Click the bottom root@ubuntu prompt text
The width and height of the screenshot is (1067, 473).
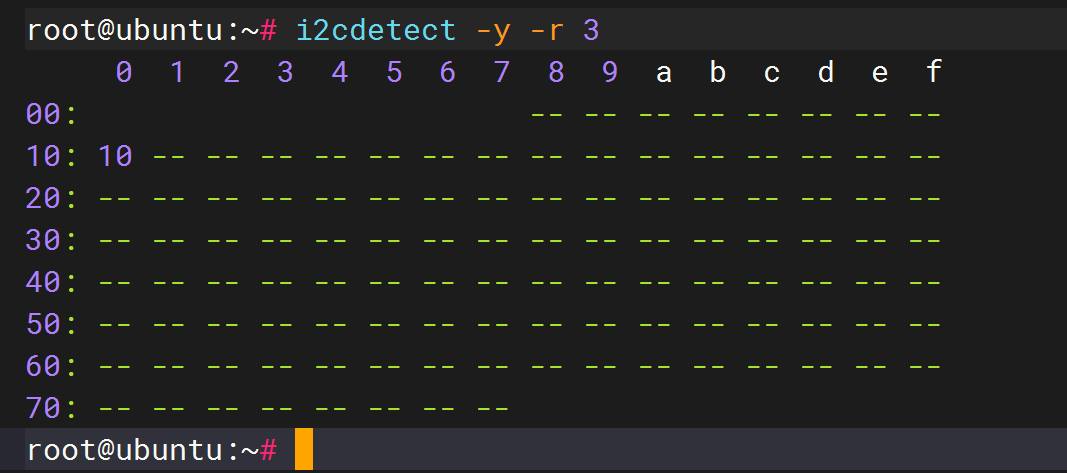(152, 450)
